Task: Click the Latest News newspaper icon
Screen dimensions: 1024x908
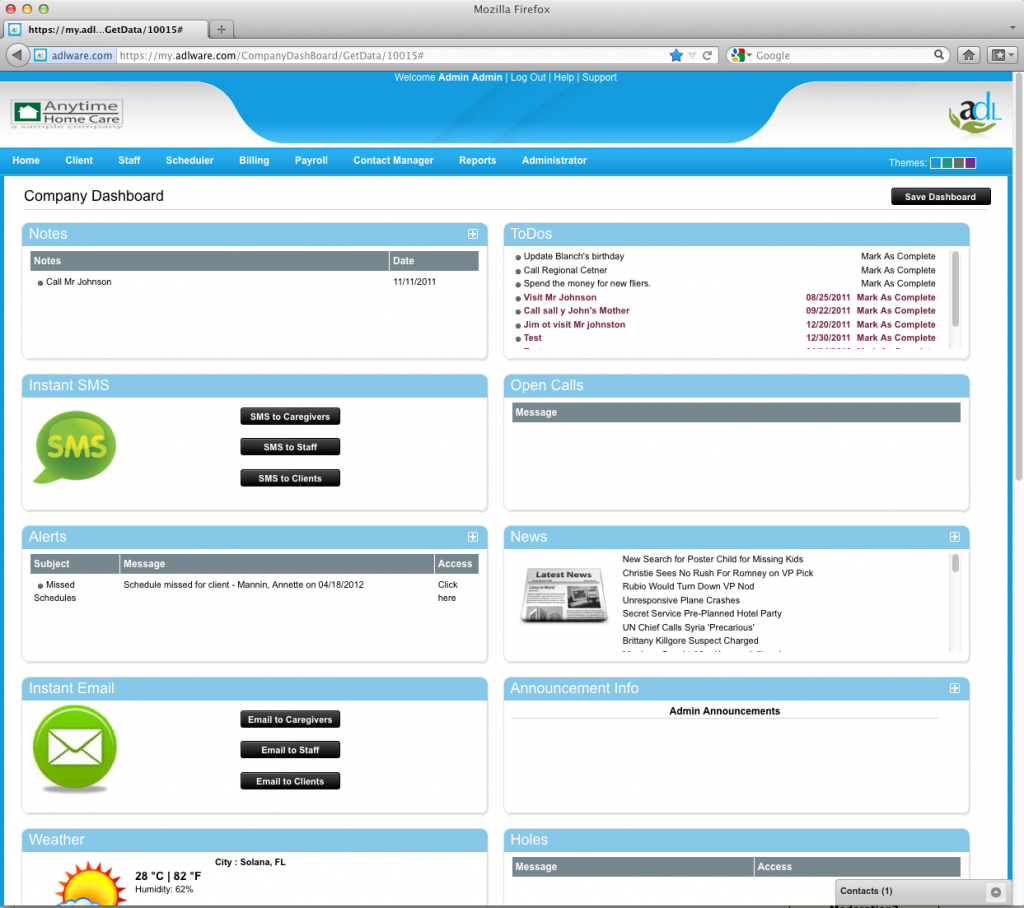Action: coord(563,594)
